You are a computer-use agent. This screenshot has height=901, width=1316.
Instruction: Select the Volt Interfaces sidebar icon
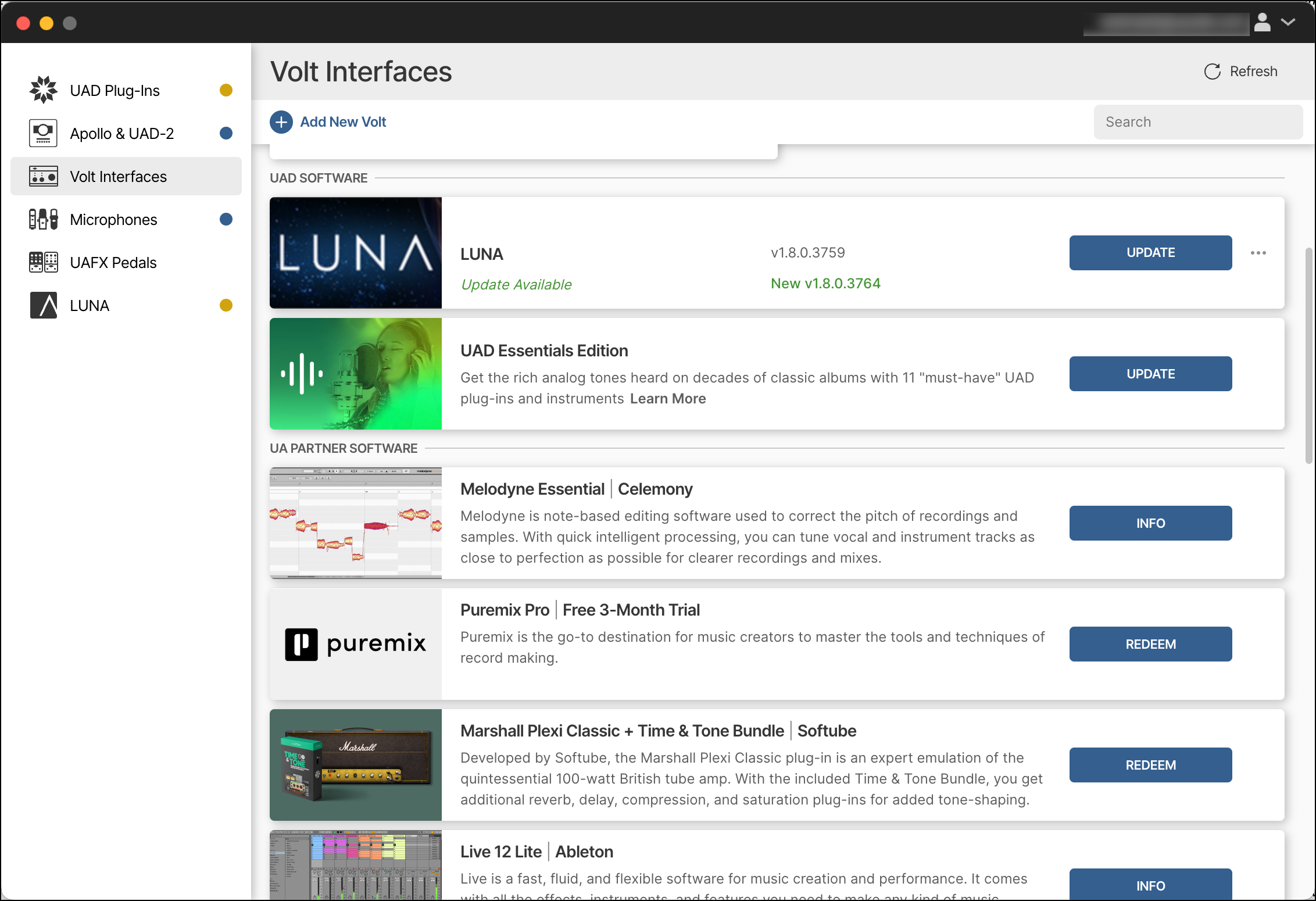click(43, 176)
